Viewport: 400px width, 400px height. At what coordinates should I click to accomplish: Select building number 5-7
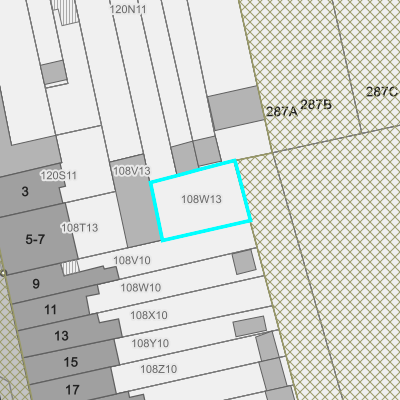tap(35, 239)
